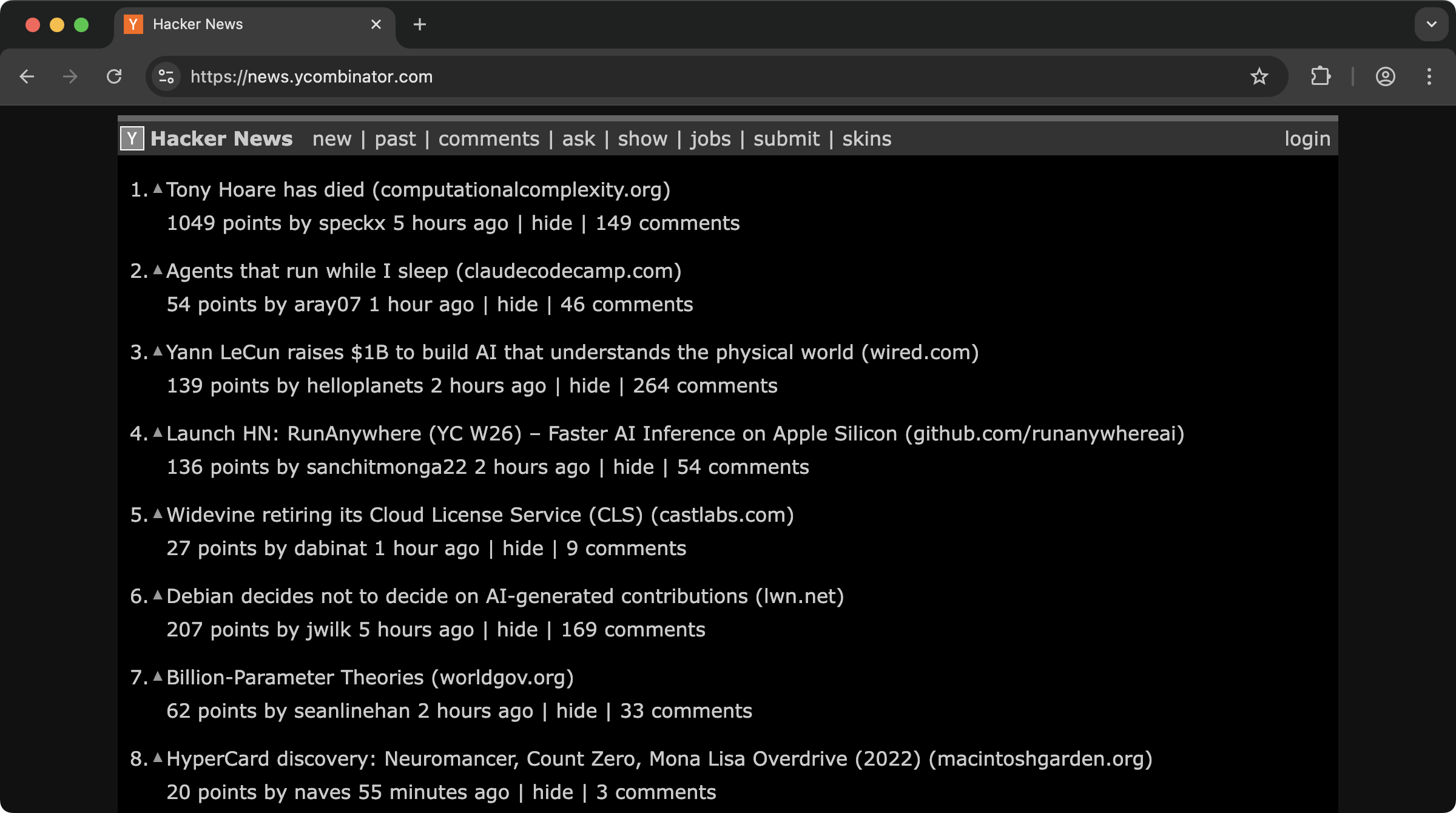The height and width of the screenshot is (813, 1456).
Task: Open the Chrome profile avatar icon
Action: (1385, 76)
